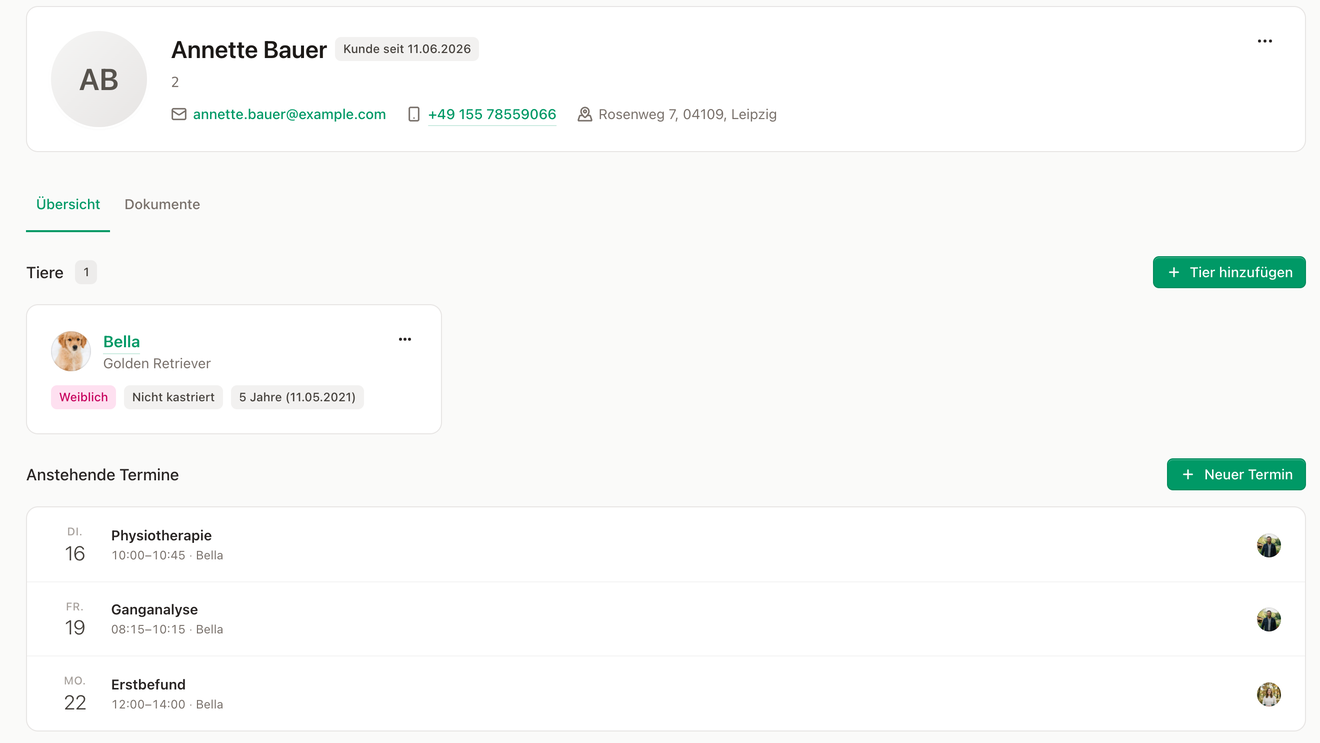Click the AB customer avatar
The width and height of the screenshot is (1320, 743).
[x=99, y=79]
